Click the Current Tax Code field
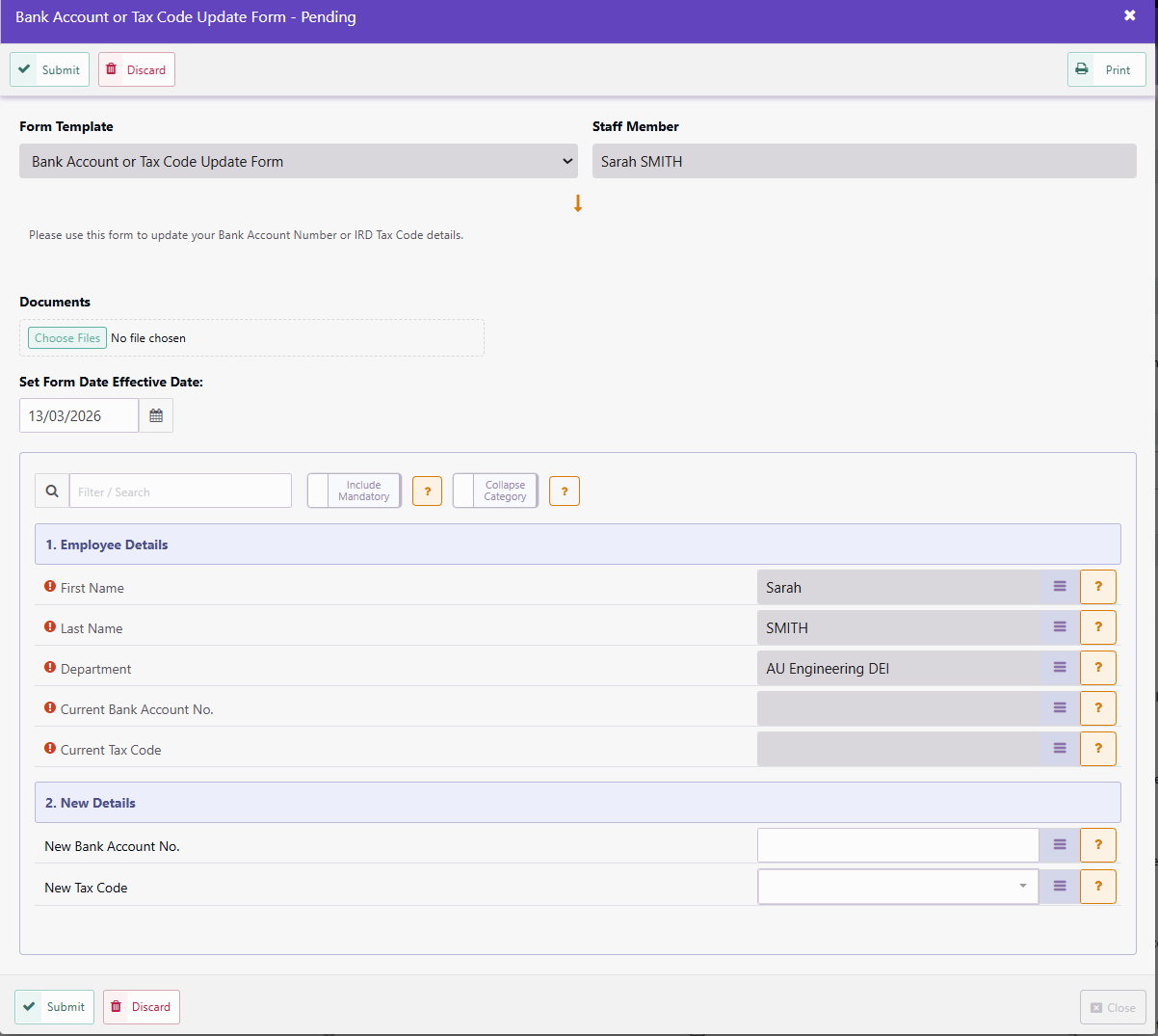This screenshot has height=1036, width=1158. 899,749
